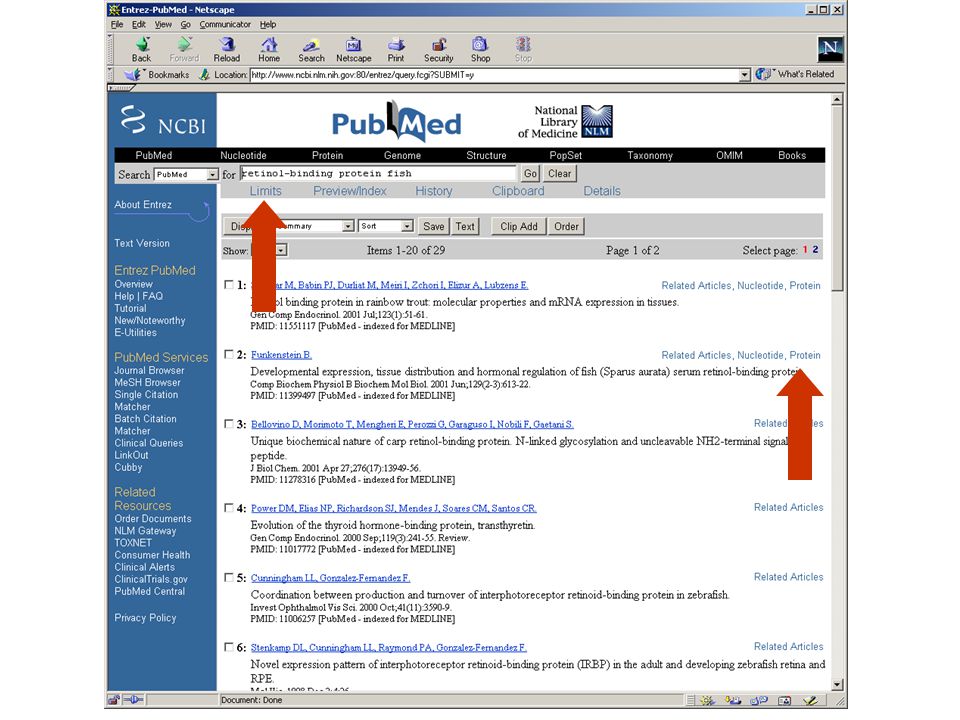Open the View menu

(163, 24)
